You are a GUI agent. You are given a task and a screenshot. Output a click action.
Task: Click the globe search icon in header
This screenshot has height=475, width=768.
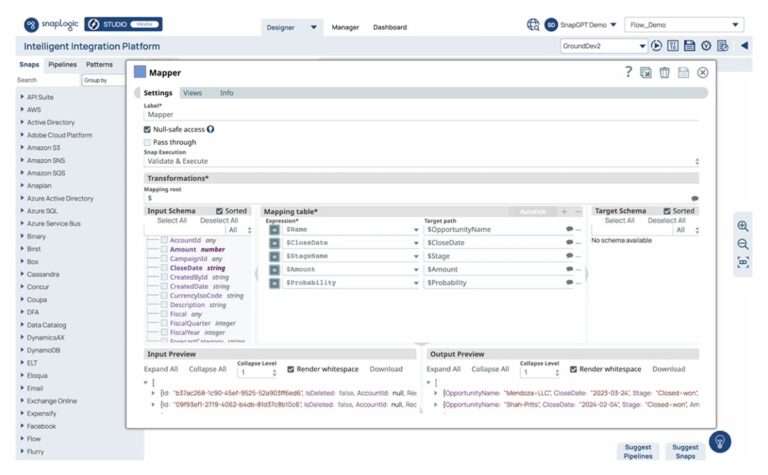(x=532, y=25)
